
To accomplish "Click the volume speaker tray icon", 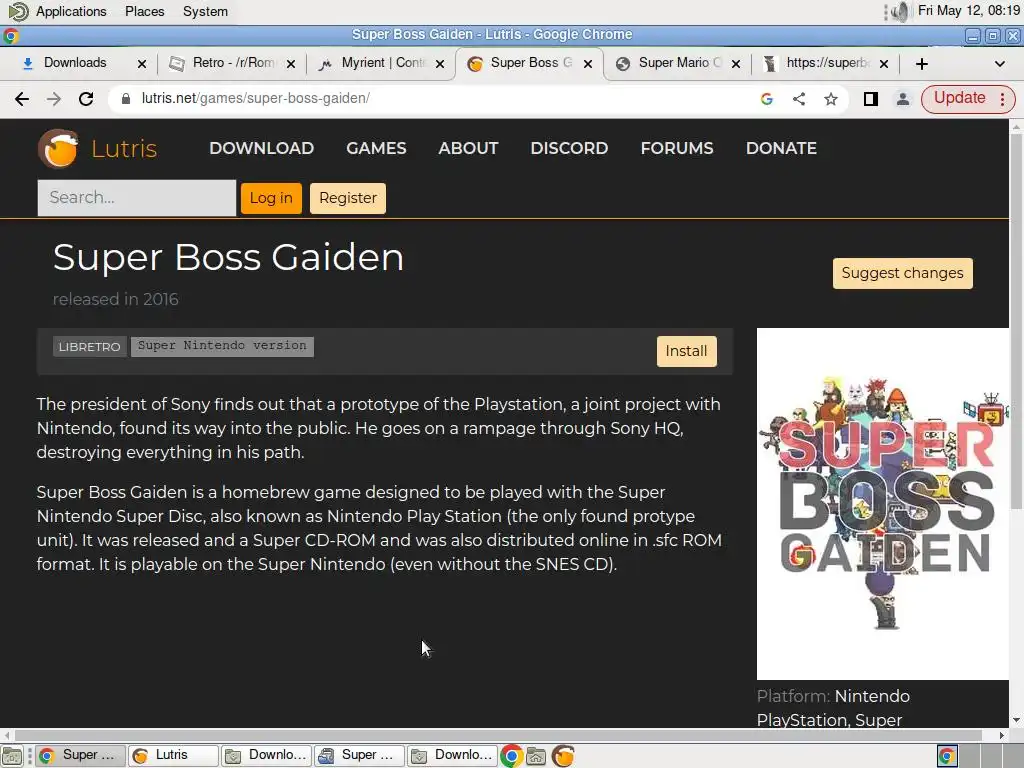I will pos(901,11).
